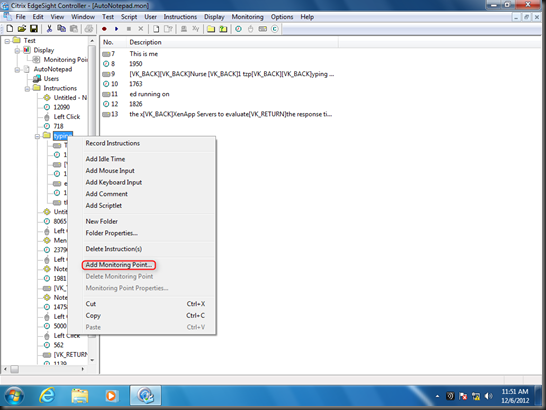Click the yellow New Folder toolbar icon

[x=211, y=29]
